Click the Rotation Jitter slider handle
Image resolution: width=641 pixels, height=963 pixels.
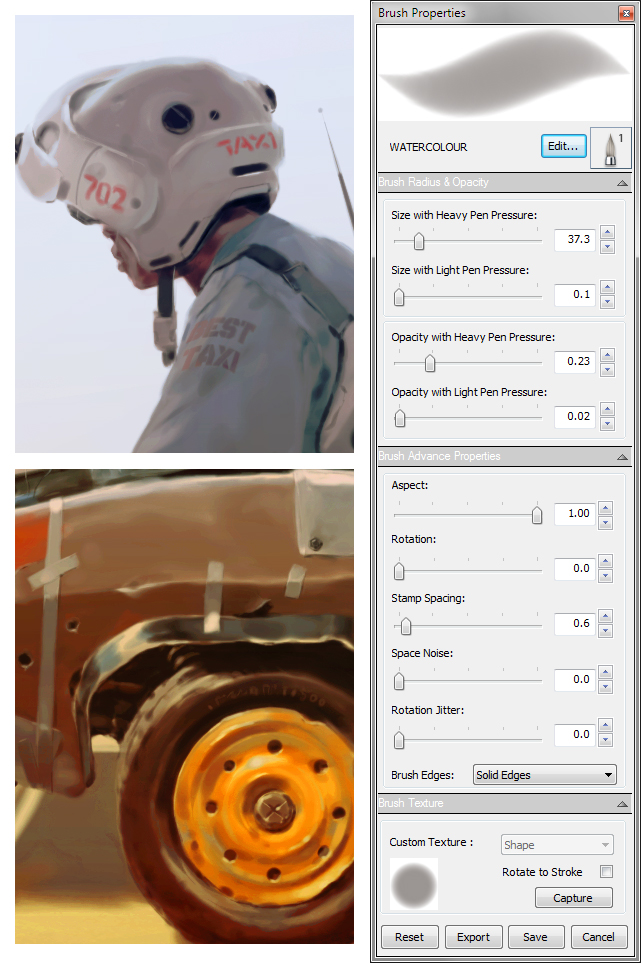click(x=399, y=740)
